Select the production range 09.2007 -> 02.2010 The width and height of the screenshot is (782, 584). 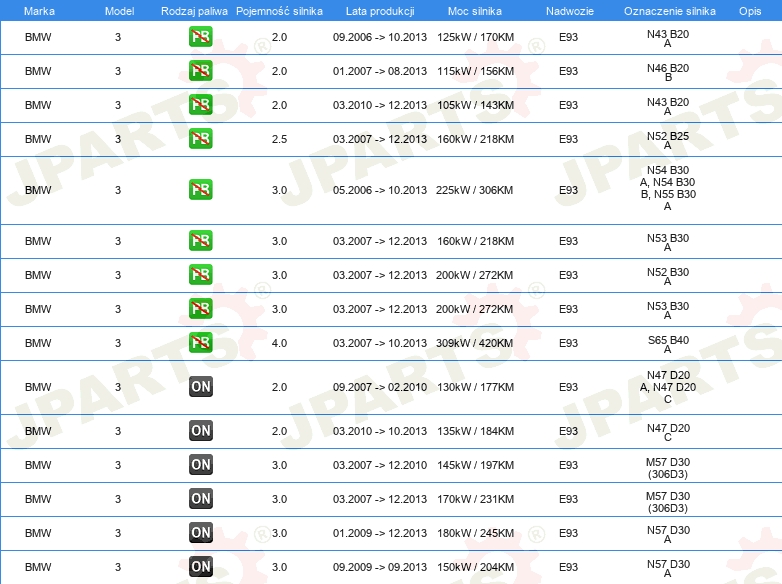(380, 387)
